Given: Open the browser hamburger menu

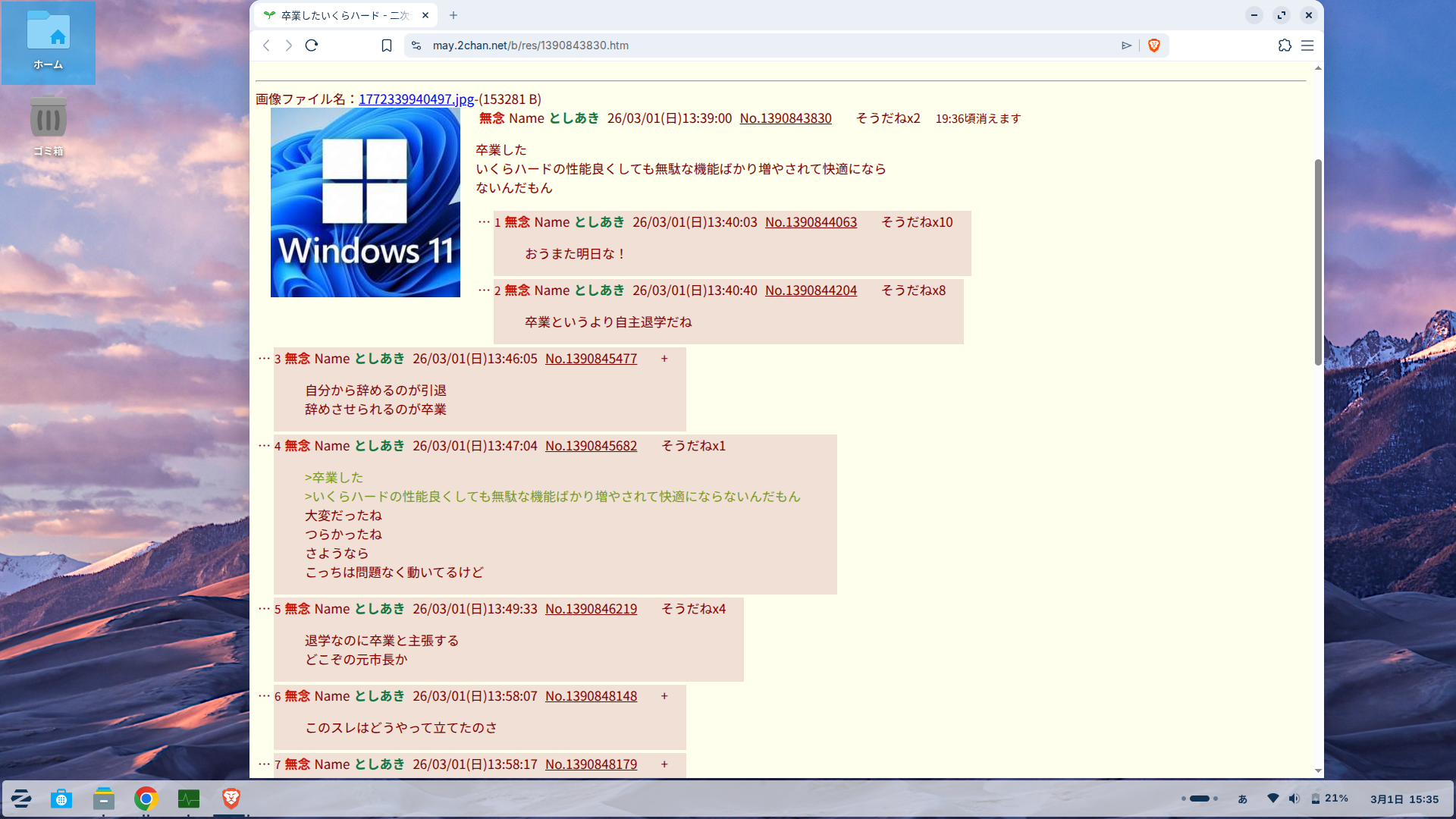Looking at the screenshot, I should (1307, 45).
